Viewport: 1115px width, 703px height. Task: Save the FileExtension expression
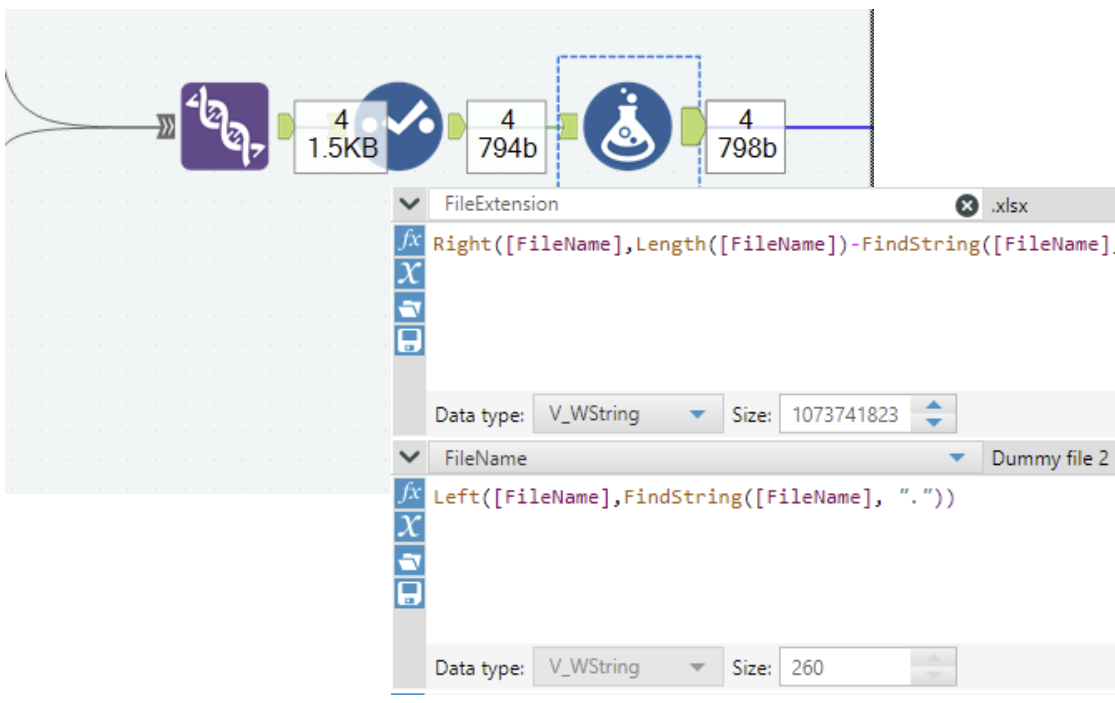point(410,340)
